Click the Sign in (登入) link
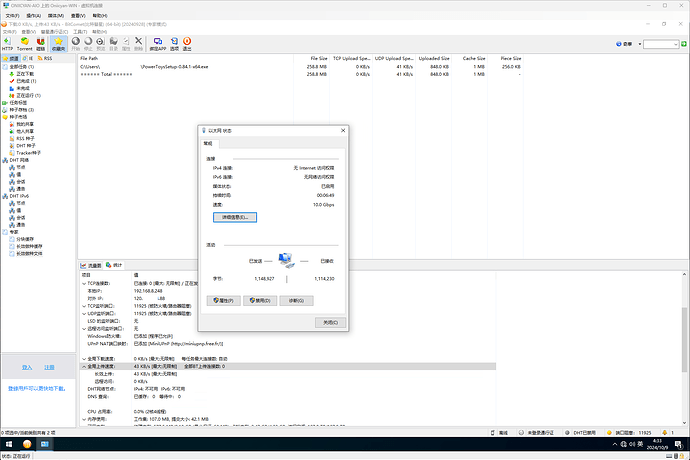 pyautogui.click(x=27, y=367)
